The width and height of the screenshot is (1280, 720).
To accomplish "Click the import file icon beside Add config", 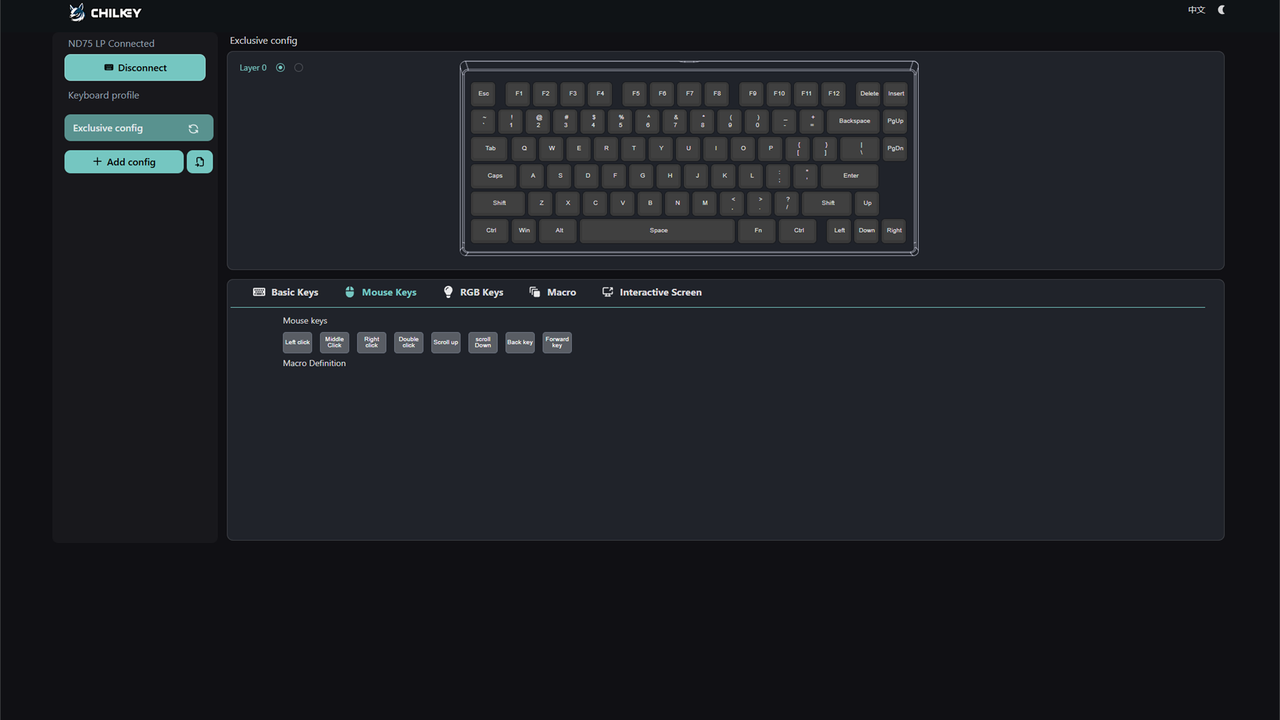I will pos(200,162).
